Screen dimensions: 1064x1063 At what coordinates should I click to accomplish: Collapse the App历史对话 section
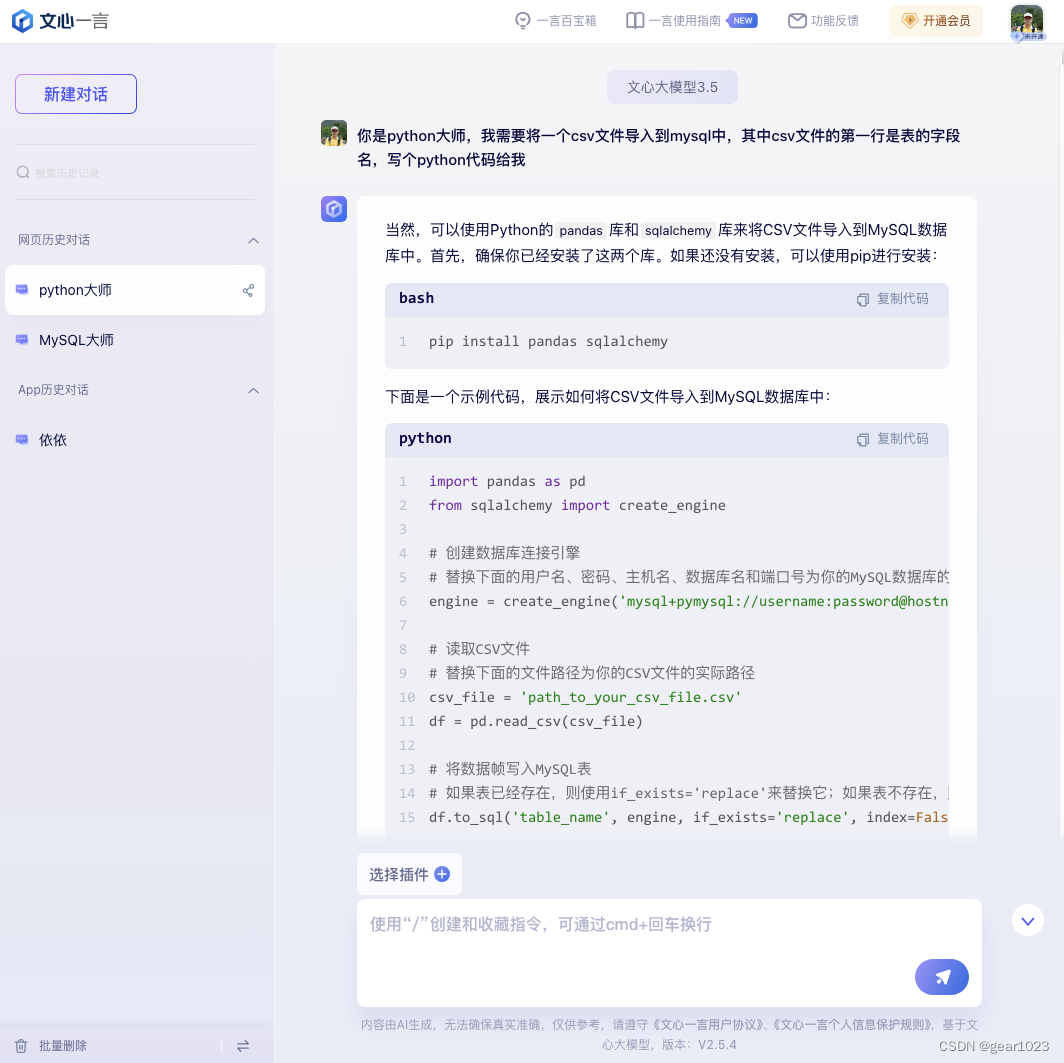click(253, 390)
